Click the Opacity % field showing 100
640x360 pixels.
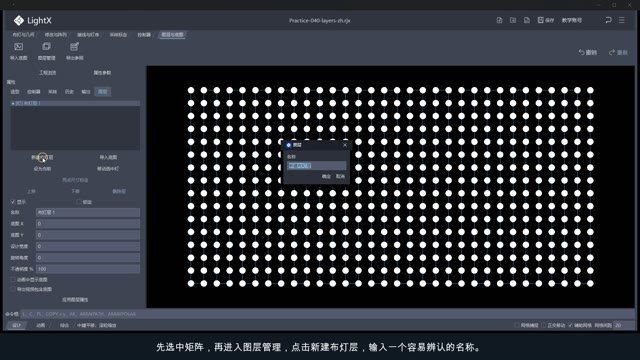[88, 269]
